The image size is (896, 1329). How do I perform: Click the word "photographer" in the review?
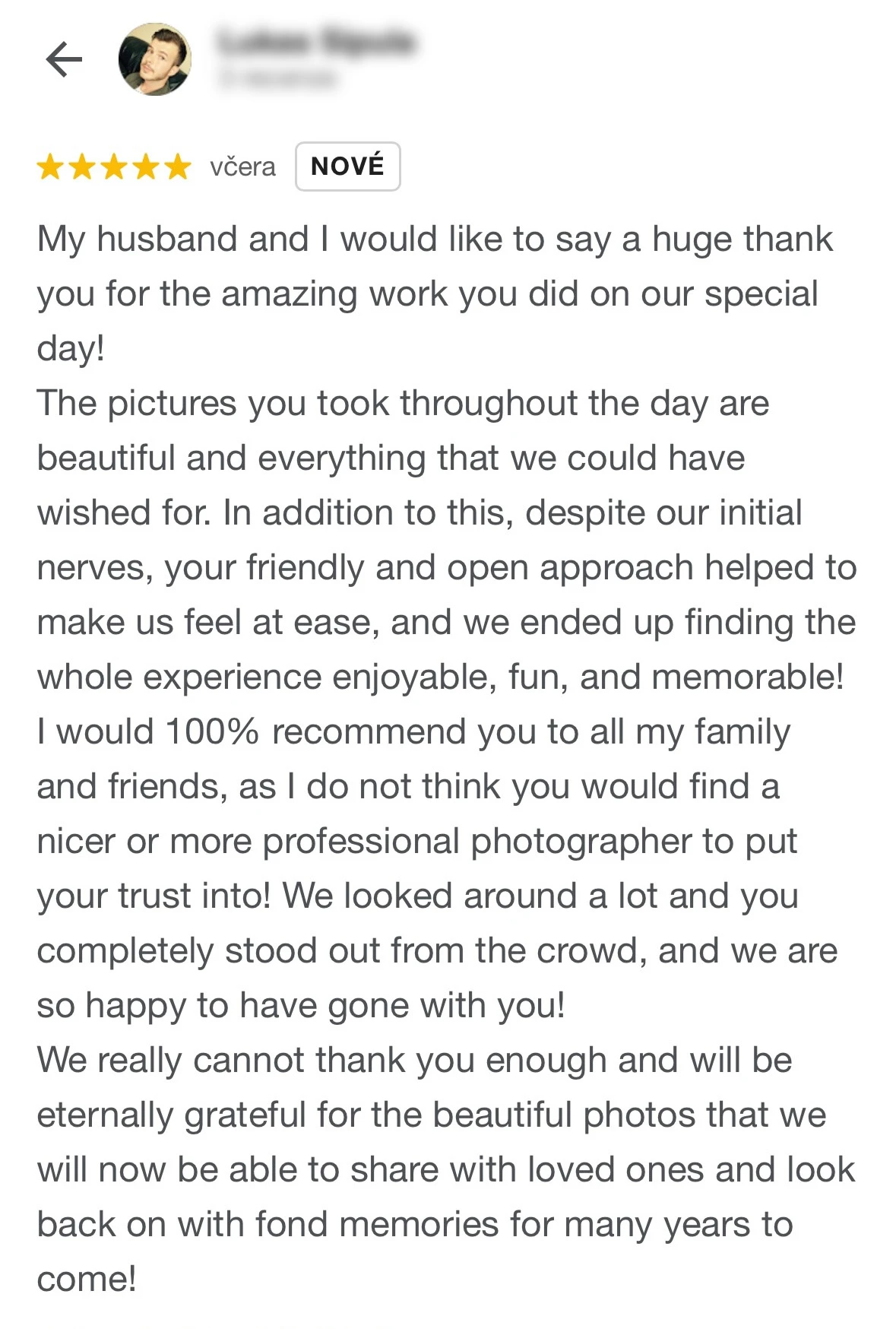pyautogui.click(x=580, y=842)
